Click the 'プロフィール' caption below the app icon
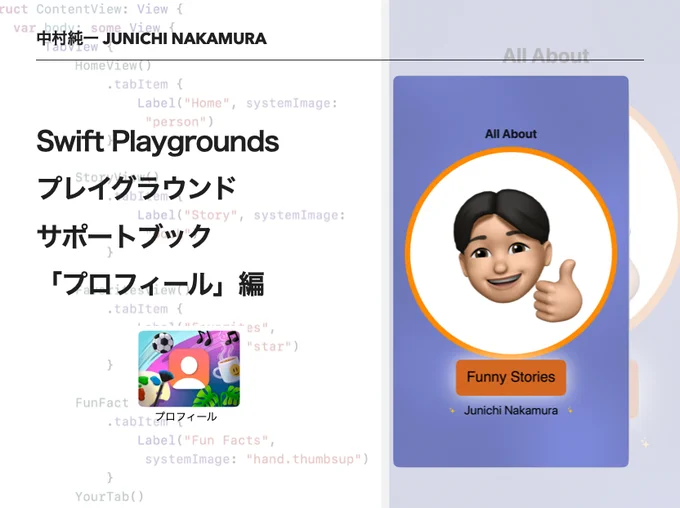Viewport: 680px width, 508px height. [186, 416]
